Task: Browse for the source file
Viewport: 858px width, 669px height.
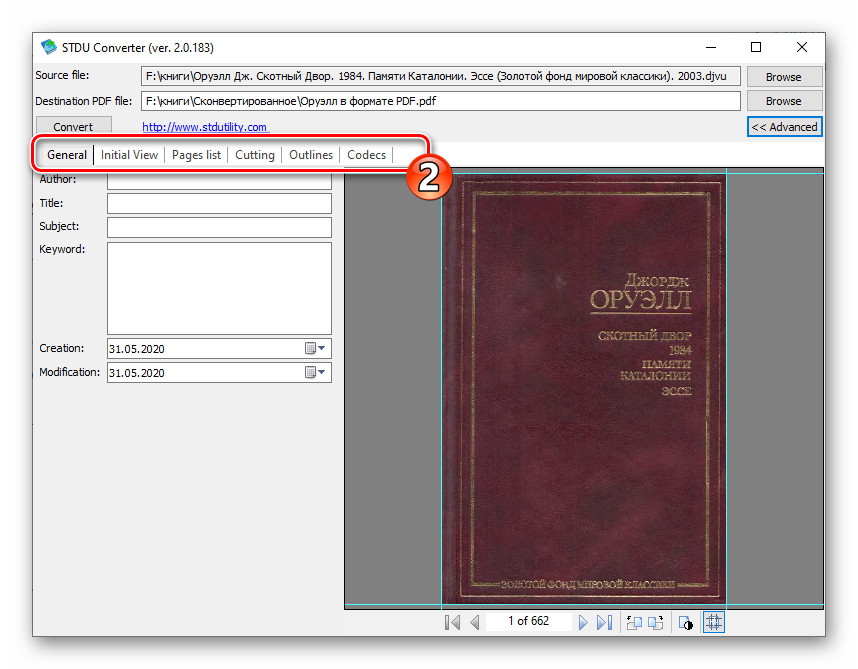Action: pos(783,77)
